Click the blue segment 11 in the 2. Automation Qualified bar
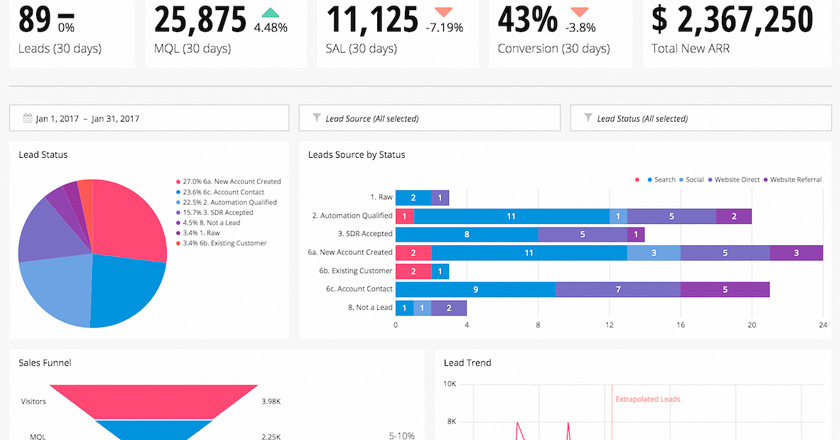The height and width of the screenshot is (440, 840). click(511, 216)
